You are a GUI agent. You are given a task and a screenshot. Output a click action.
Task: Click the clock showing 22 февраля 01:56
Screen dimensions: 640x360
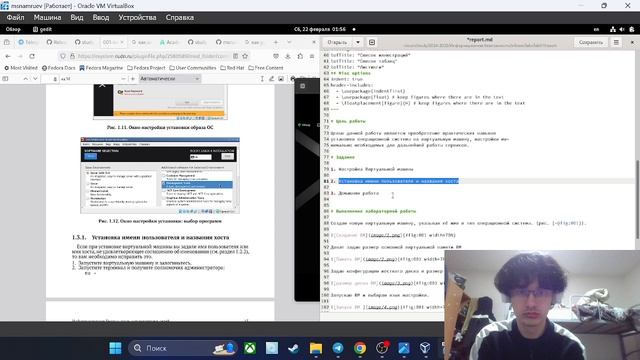tap(320, 29)
